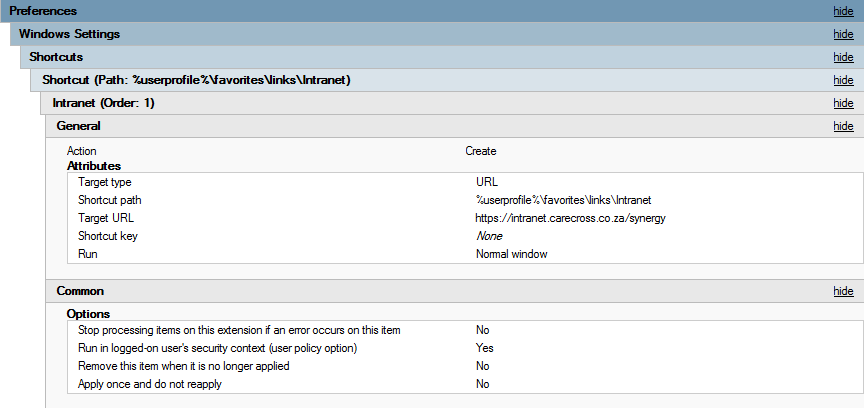The height and width of the screenshot is (408, 864).
Task: Select the Shortcut key label
Action: [x=107, y=236]
